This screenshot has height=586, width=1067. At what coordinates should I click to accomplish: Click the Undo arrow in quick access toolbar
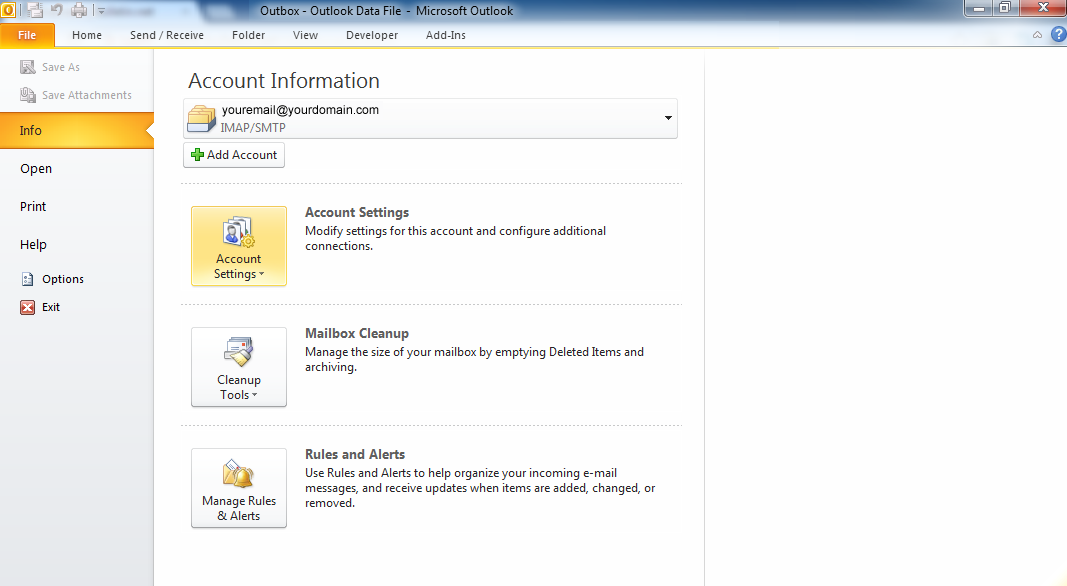tap(57, 10)
